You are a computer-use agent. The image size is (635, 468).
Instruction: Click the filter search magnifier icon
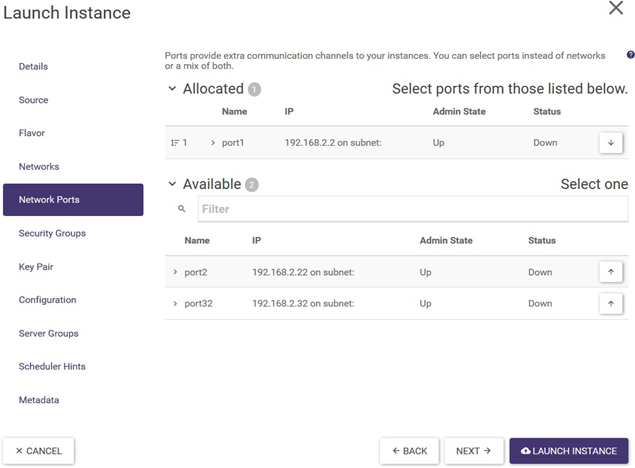pos(181,209)
